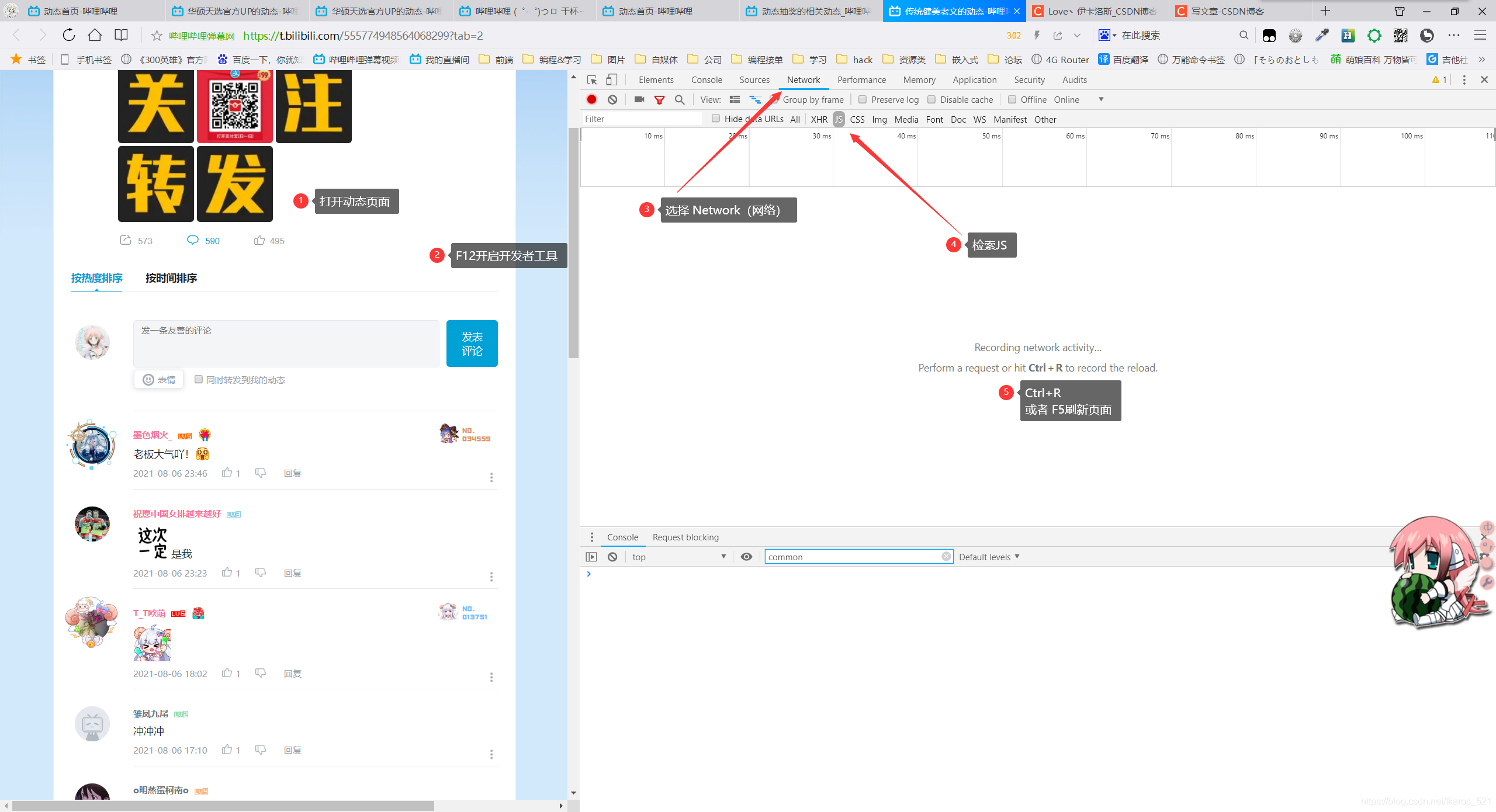Viewport: 1496px width, 812px height.
Task: Click the address bar search magnifier icon
Action: pos(1244,36)
